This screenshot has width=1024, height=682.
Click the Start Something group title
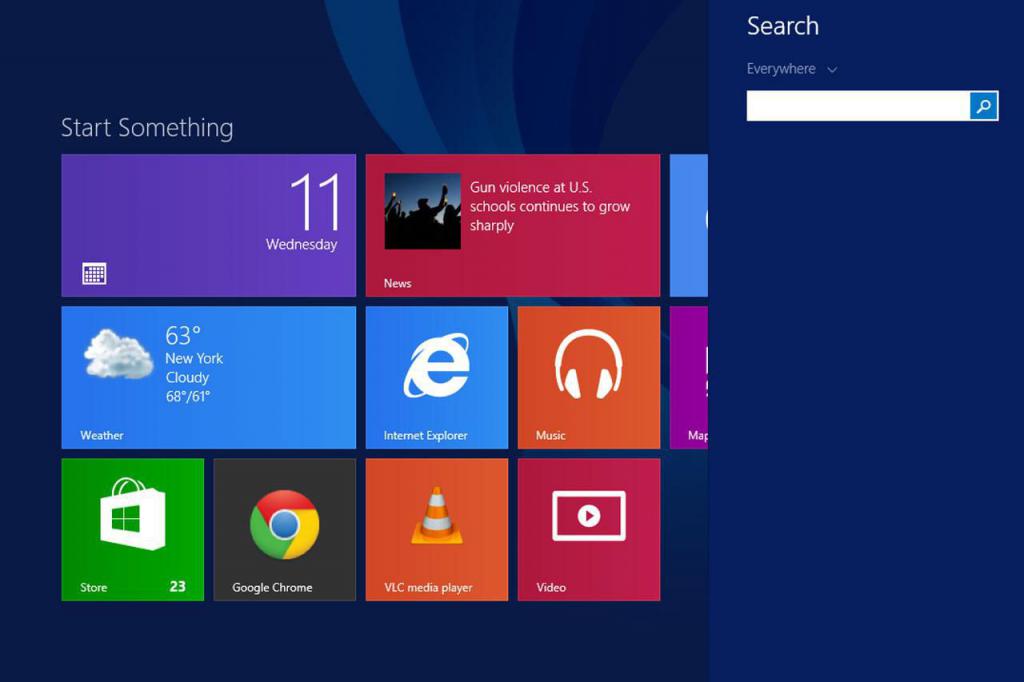point(147,128)
